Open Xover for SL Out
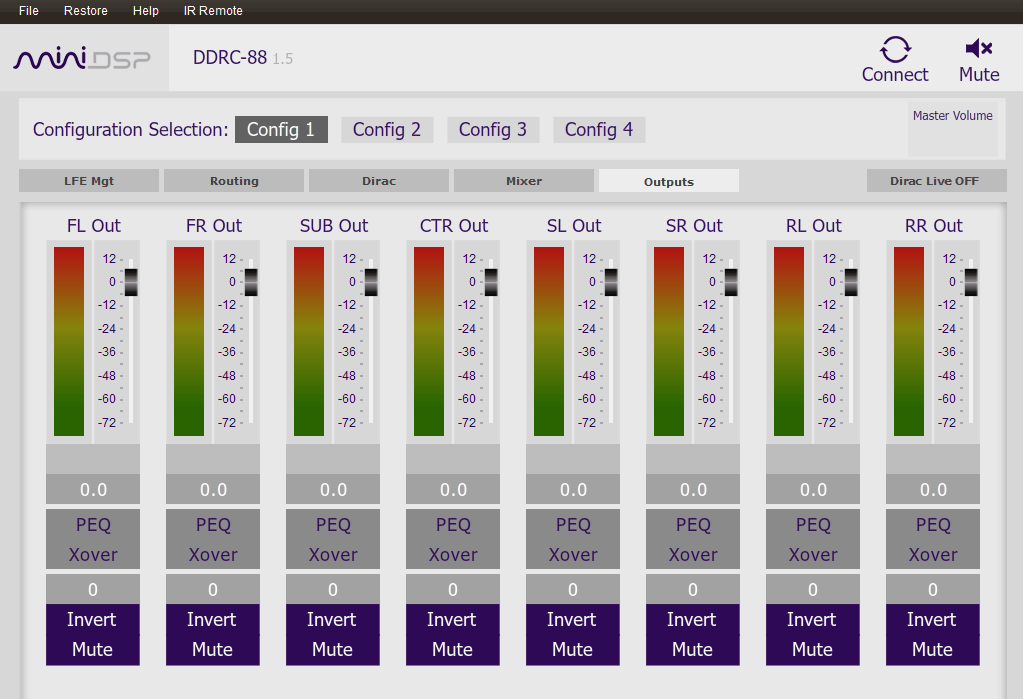 [573, 555]
